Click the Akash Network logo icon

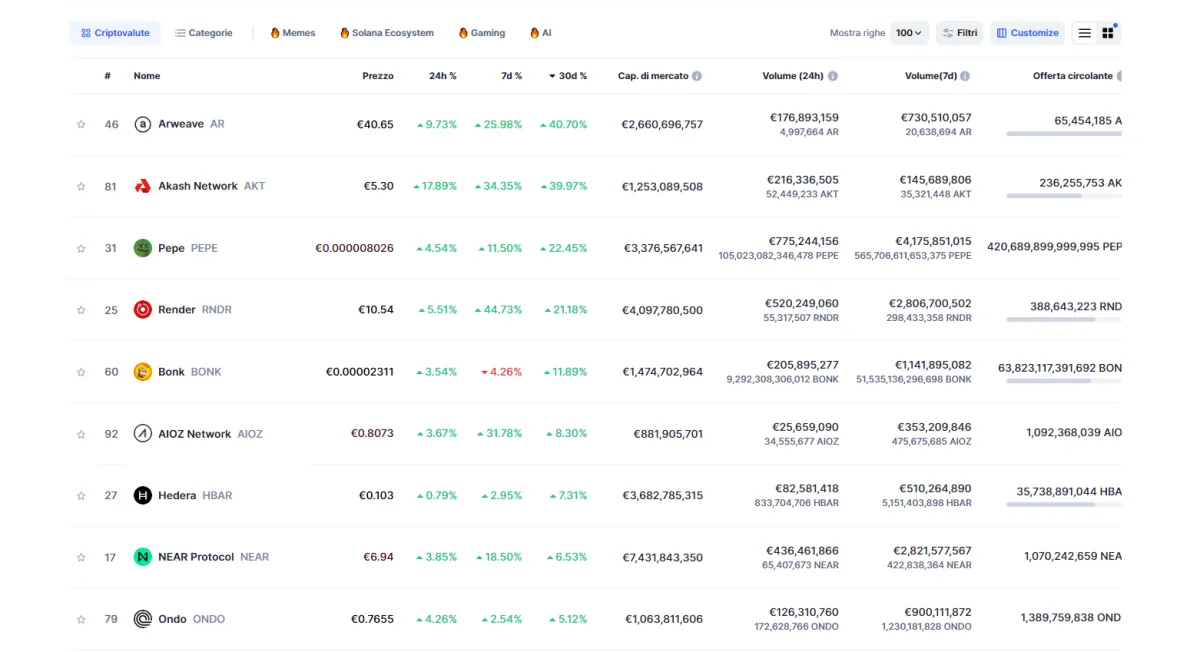click(143, 186)
